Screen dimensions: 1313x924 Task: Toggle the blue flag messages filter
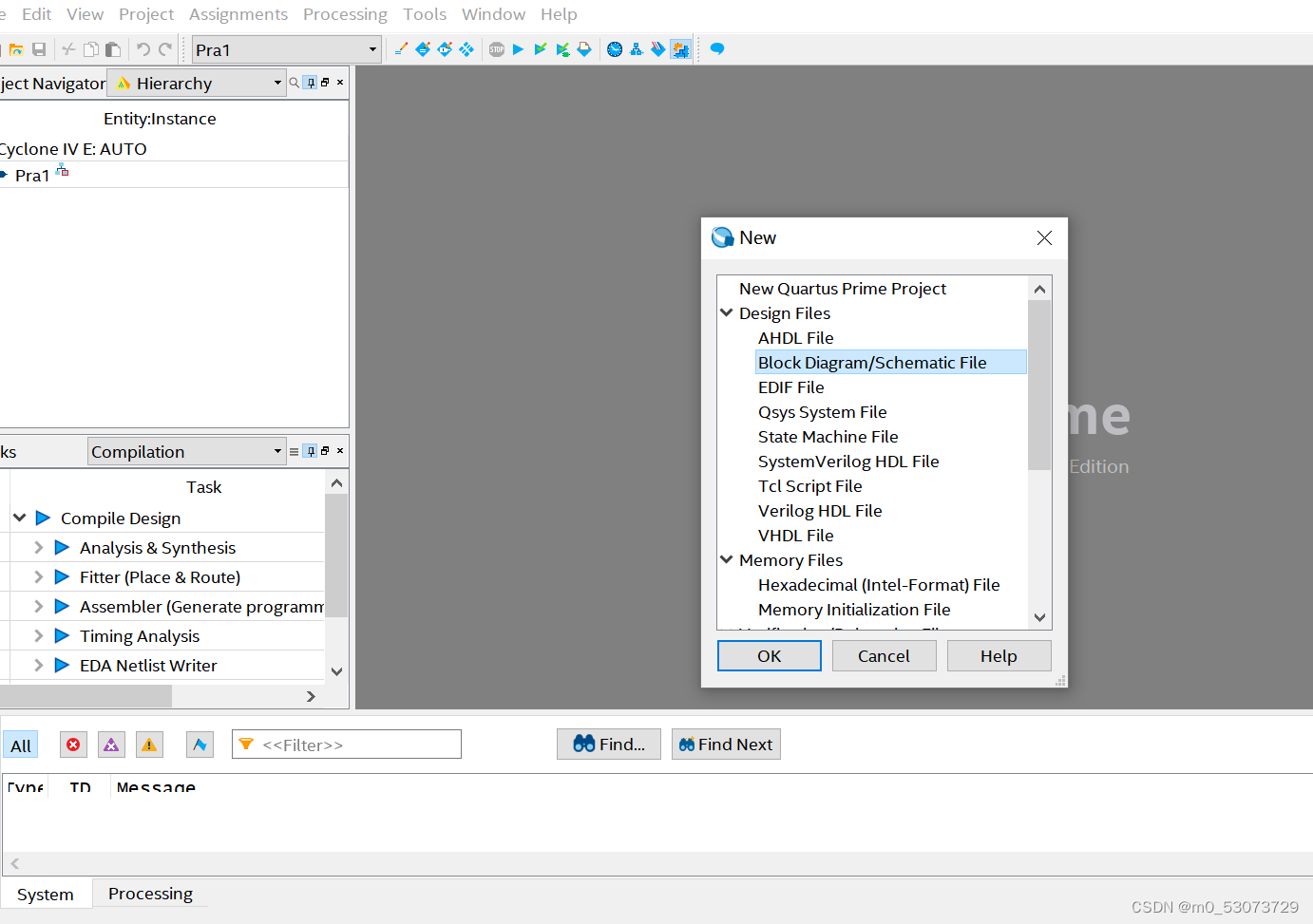tap(200, 745)
